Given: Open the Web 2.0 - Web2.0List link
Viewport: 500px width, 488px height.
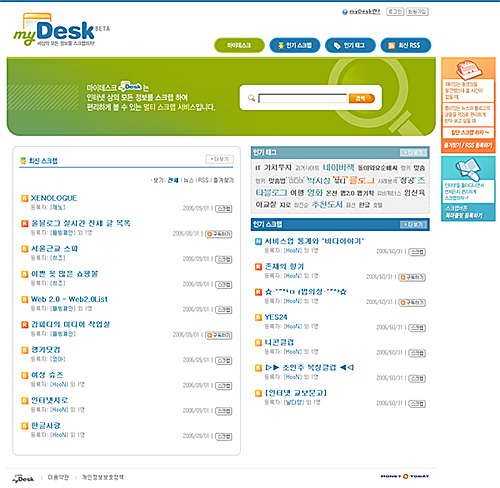Looking at the screenshot, I should tap(69, 299).
